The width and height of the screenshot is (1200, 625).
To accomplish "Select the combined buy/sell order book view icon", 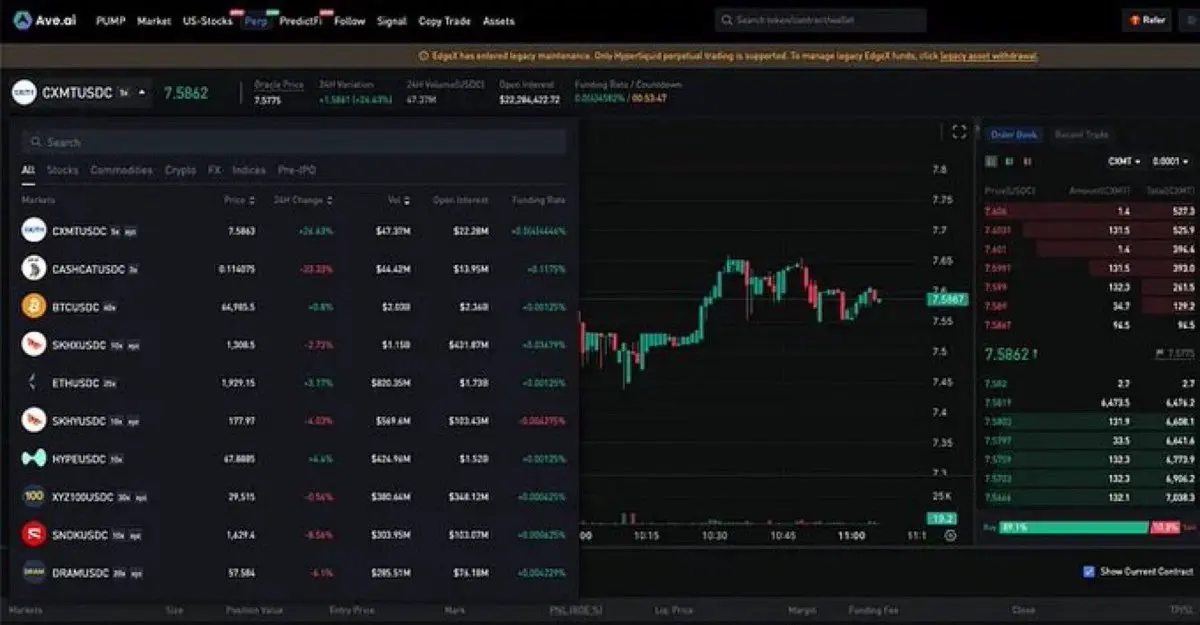I will (x=991, y=161).
